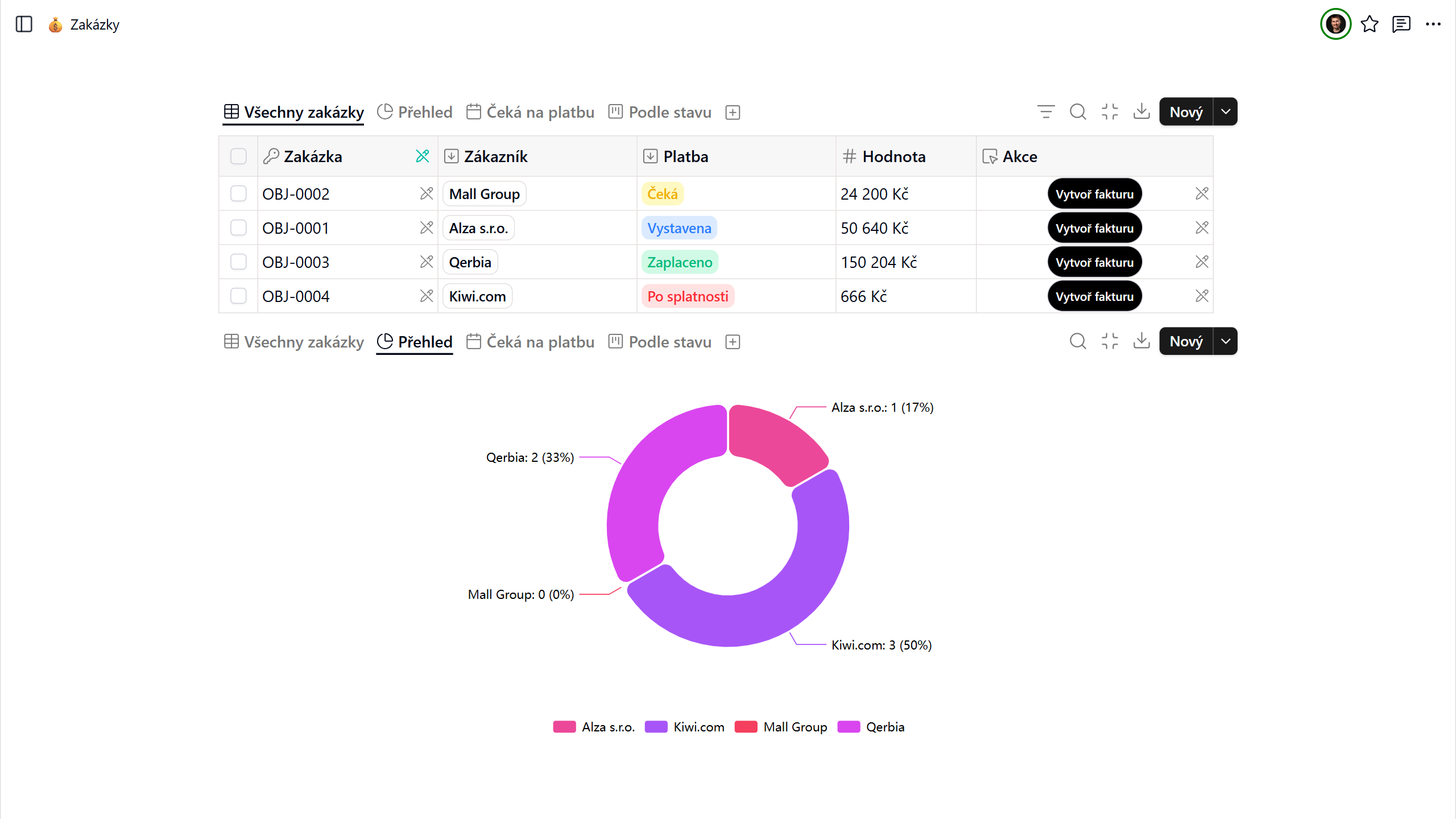The height and width of the screenshot is (819, 1456).
Task: Toggle the select-all checkbox in table header
Action: pyautogui.click(x=238, y=156)
